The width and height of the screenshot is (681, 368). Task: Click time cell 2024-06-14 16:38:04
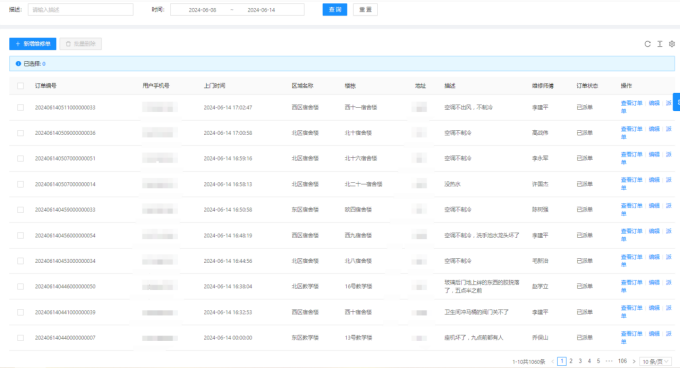pyautogui.click(x=228, y=287)
